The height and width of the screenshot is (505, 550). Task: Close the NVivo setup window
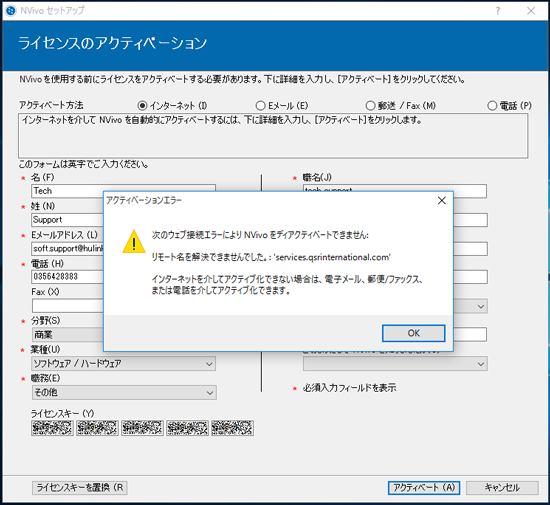[531, 11]
